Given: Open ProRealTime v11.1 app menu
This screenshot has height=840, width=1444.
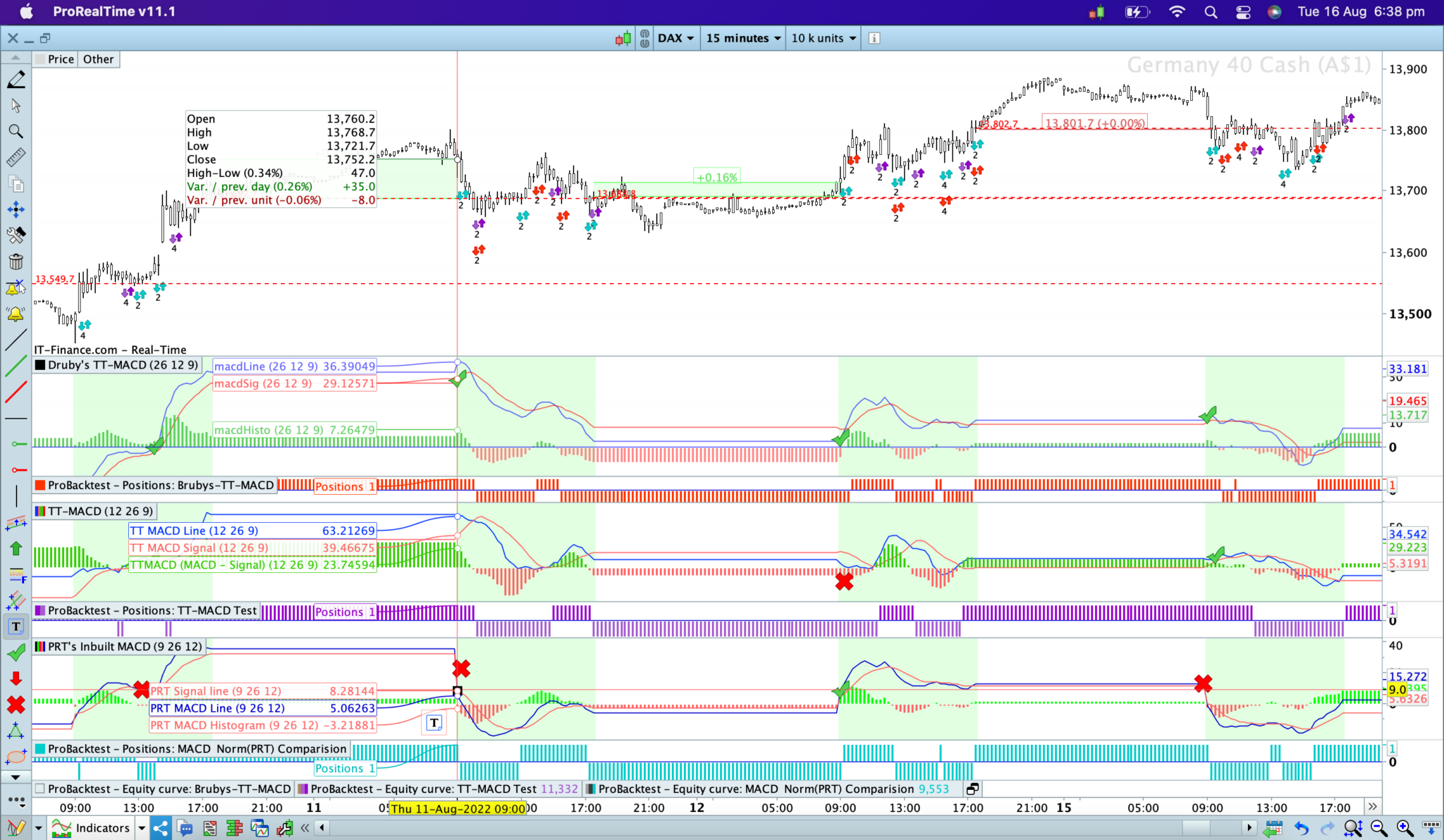Looking at the screenshot, I should click(x=114, y=11).
